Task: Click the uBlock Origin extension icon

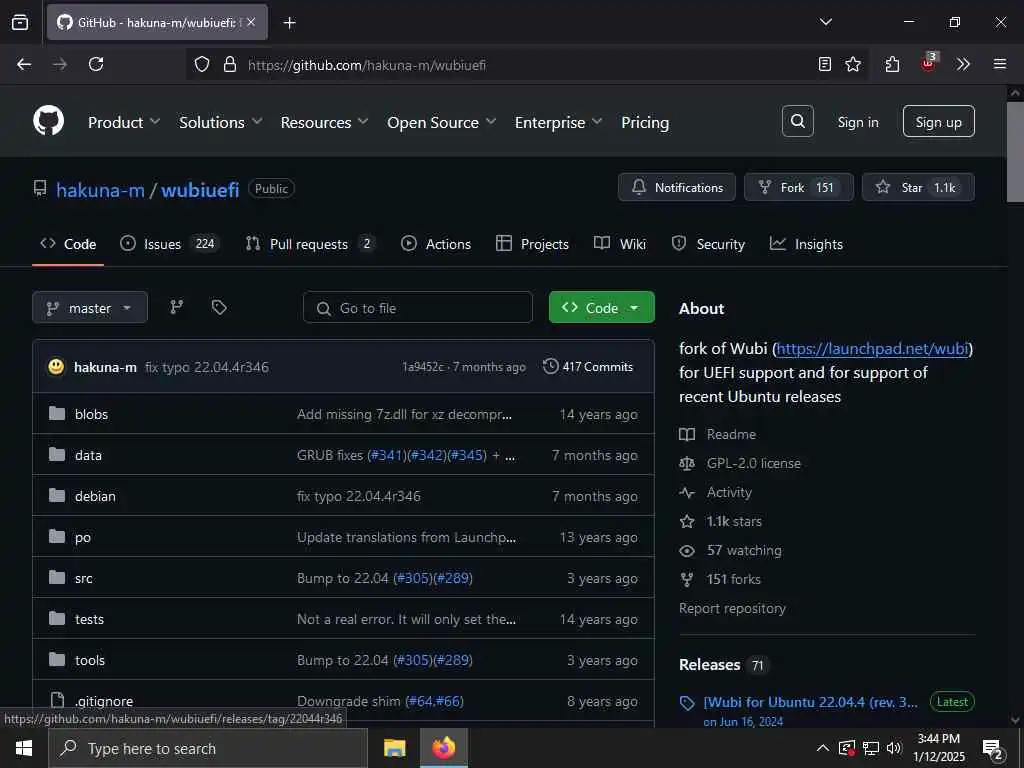Action: coord(929,63)
